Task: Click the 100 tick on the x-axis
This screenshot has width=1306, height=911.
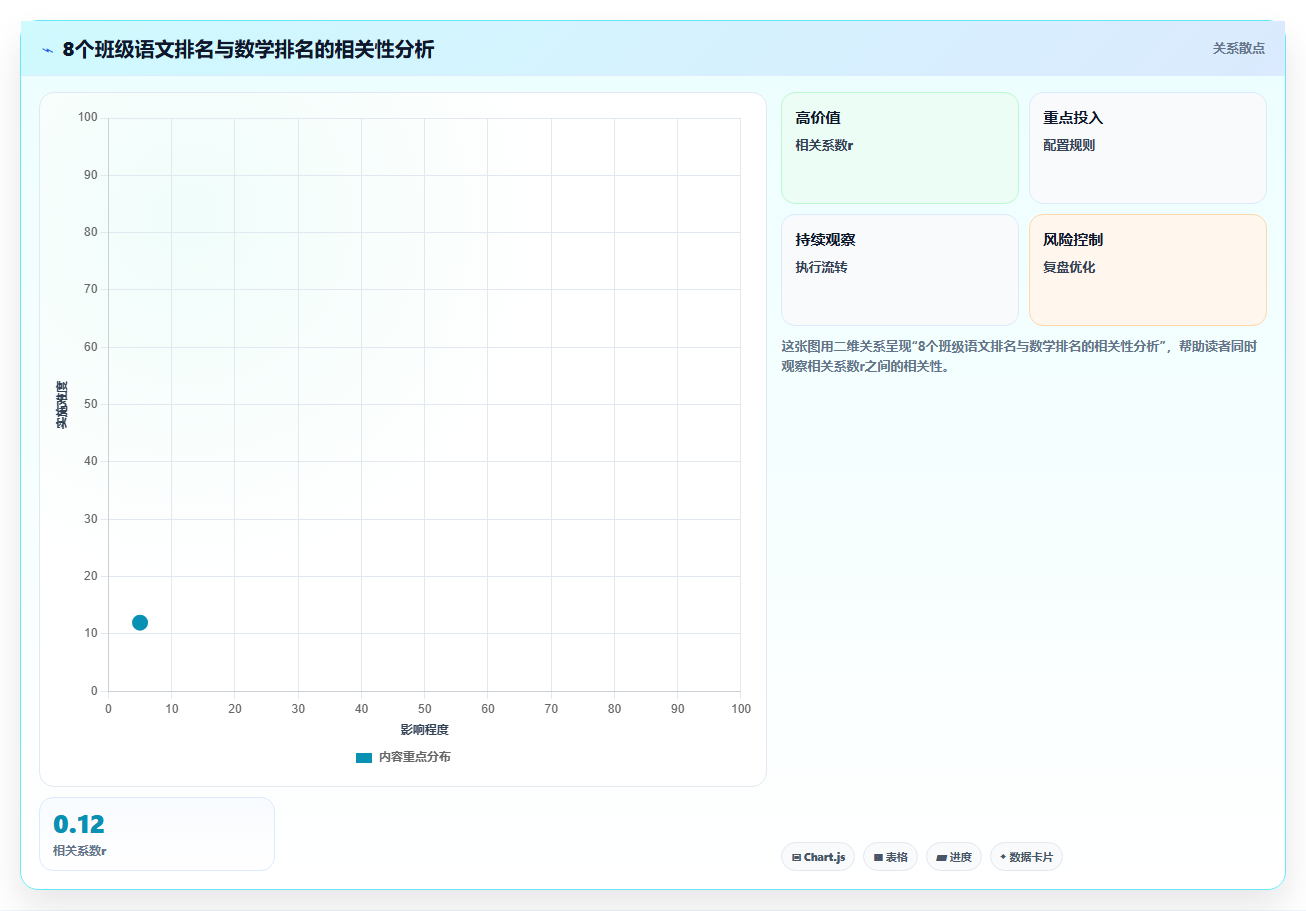Action: coord(740,709)
